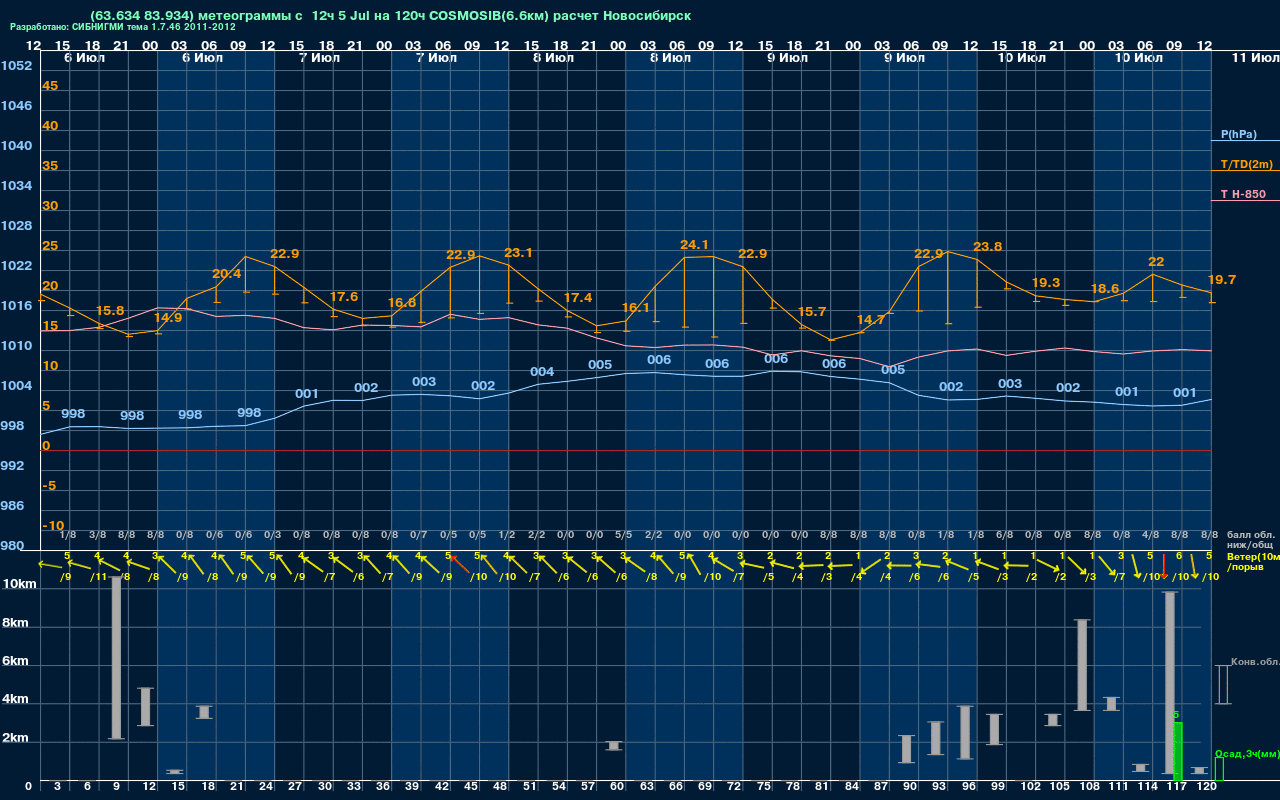Click the 15.7 temperature label
The height and width of the screenshot is (800, 1280).
[812, 312]
